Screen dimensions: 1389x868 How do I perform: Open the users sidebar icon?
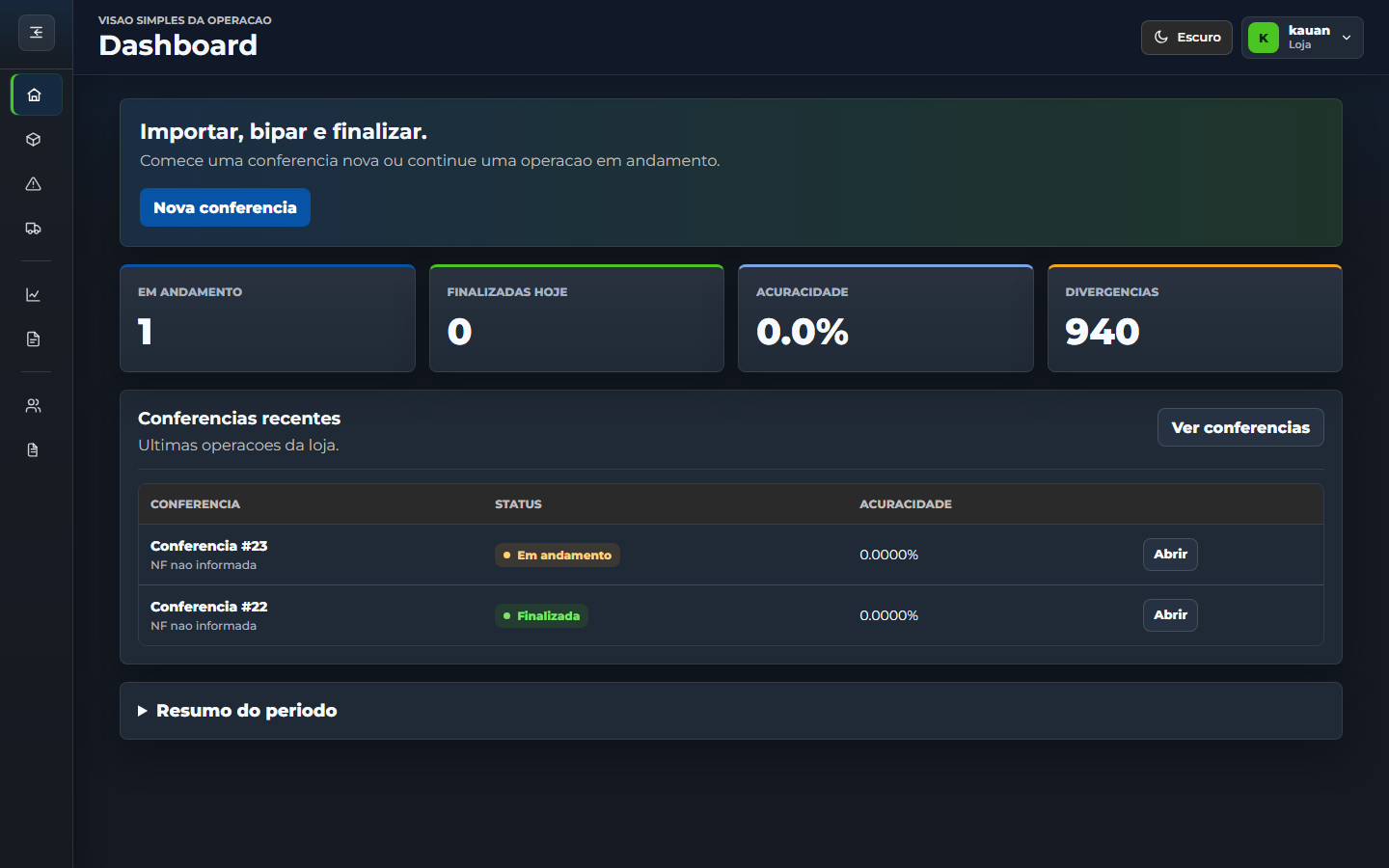(x=34, y=406)
